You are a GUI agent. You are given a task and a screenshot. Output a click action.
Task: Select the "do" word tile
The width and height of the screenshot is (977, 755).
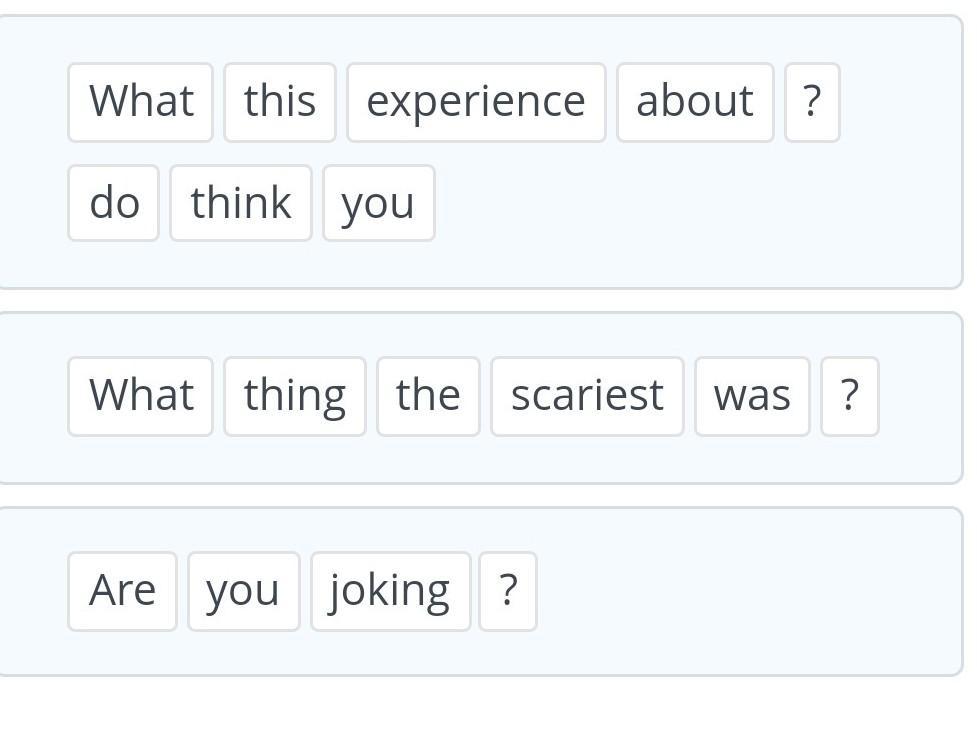click(x=113, y=203)
